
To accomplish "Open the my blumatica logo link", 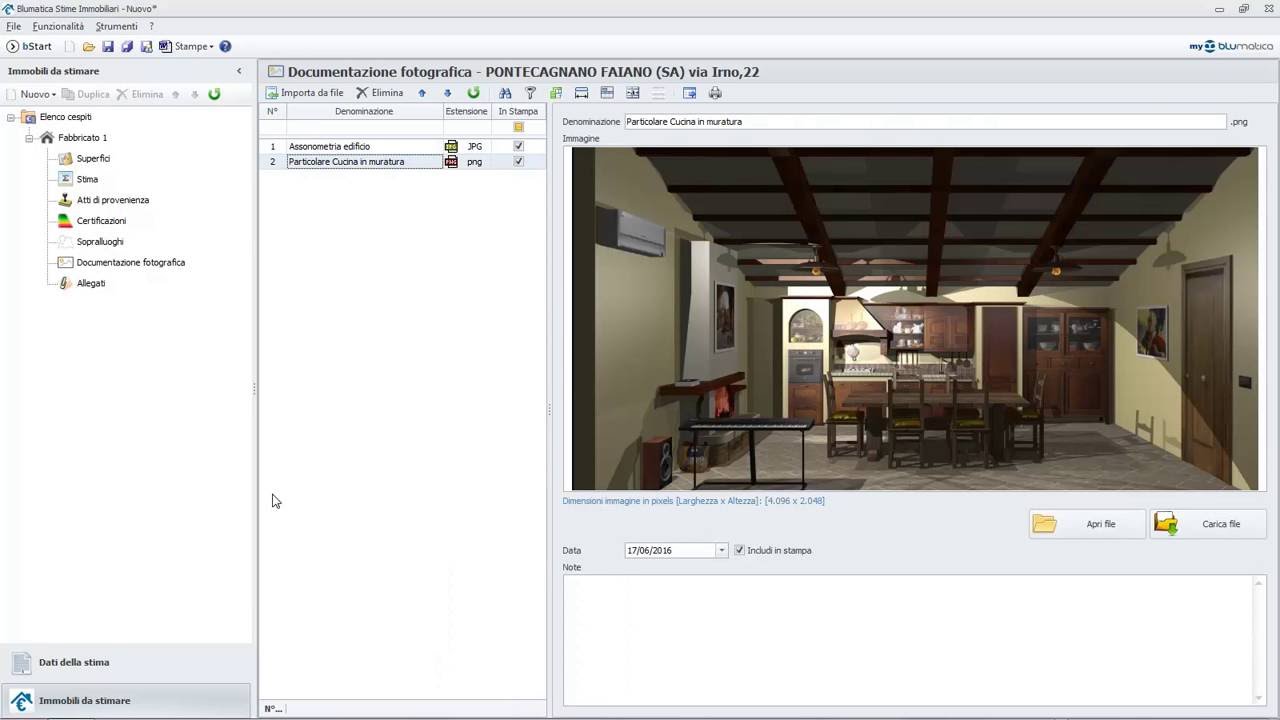I will pyautogui.click(x=1231, y=46).
